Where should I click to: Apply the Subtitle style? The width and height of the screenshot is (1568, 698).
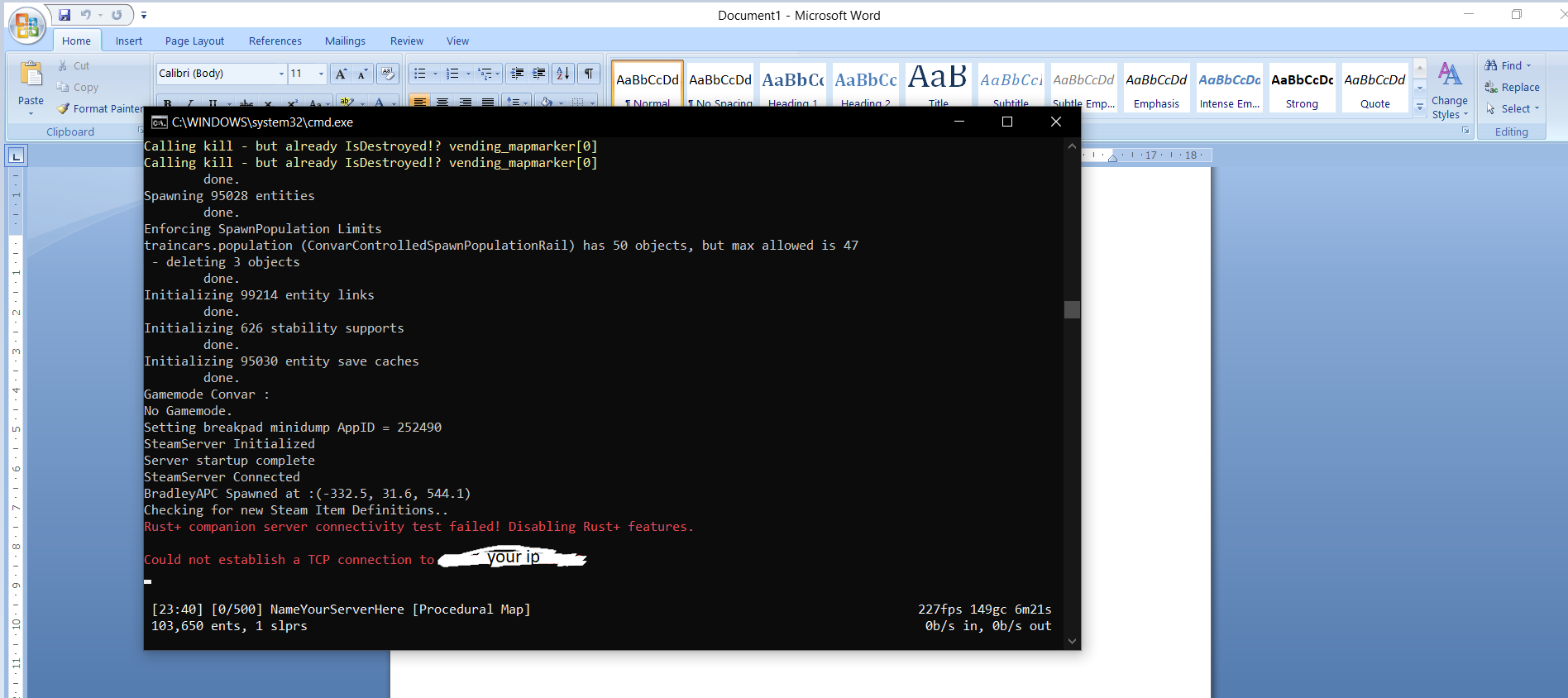pos(1011,85)
